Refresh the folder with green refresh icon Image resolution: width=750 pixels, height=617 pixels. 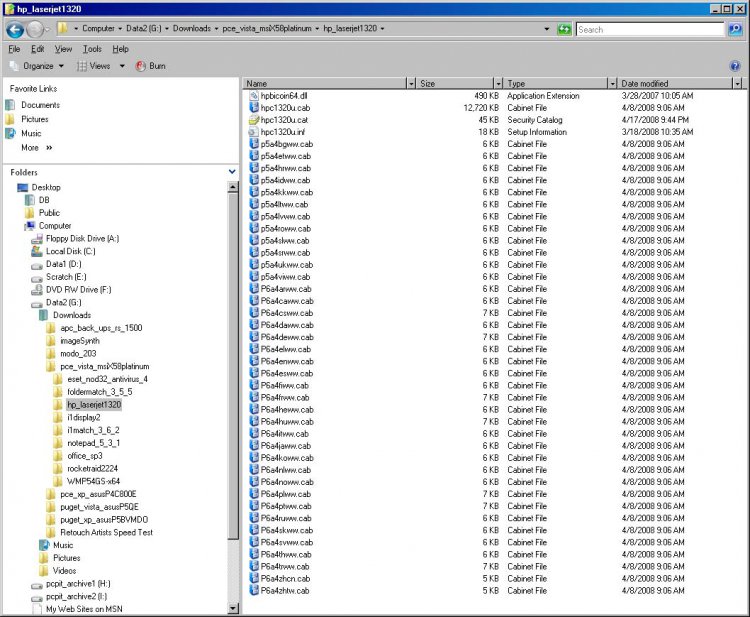tap(564, 30)
